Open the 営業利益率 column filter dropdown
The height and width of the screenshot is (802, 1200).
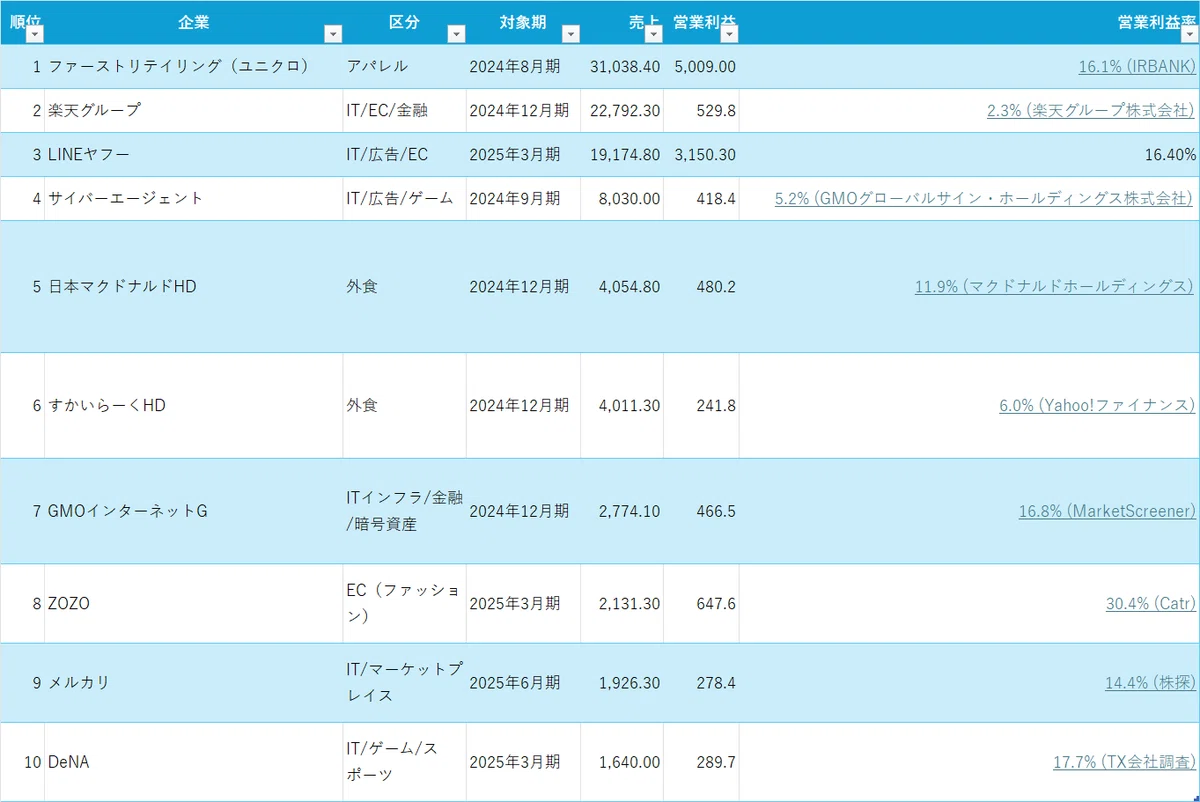point(1189,34)
